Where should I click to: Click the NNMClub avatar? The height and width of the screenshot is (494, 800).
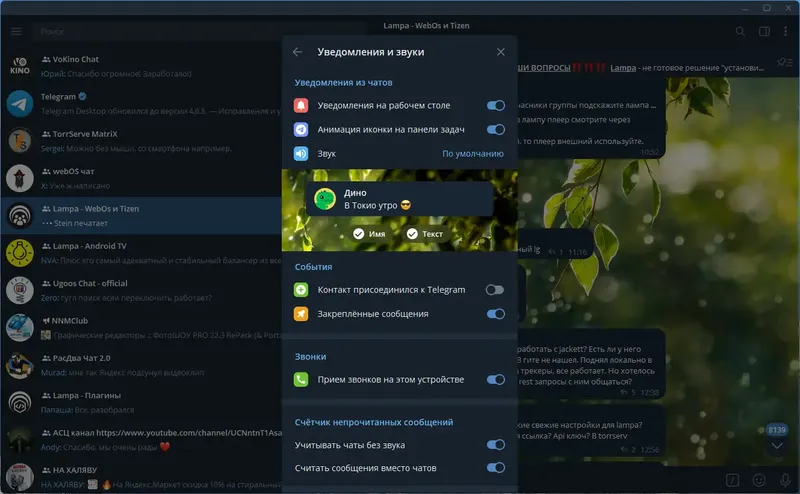pyautogui.click(x=19, y=328)
